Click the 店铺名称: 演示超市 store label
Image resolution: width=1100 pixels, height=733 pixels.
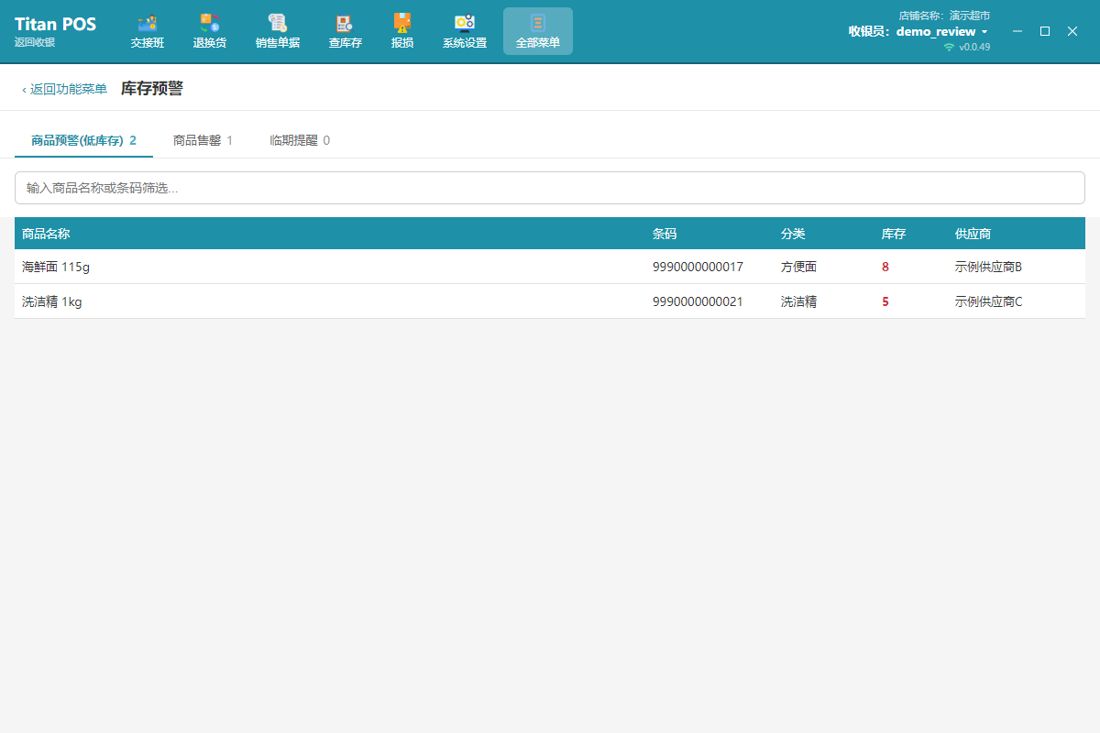click(944, 15)
